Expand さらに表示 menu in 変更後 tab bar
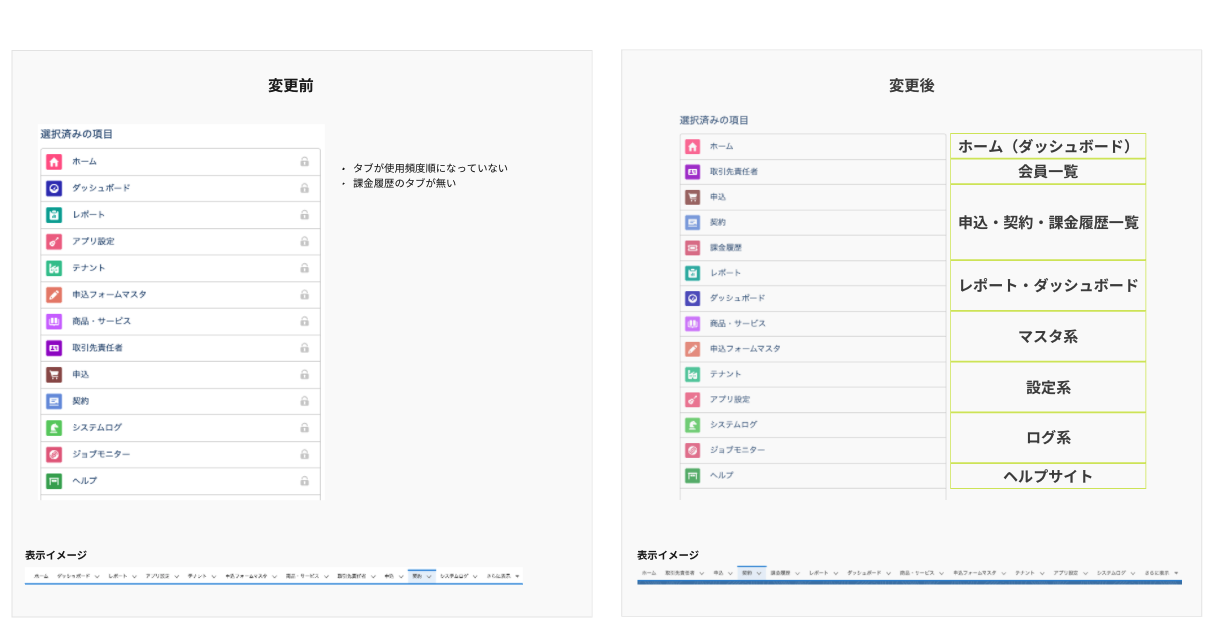 pos(1176,573)
